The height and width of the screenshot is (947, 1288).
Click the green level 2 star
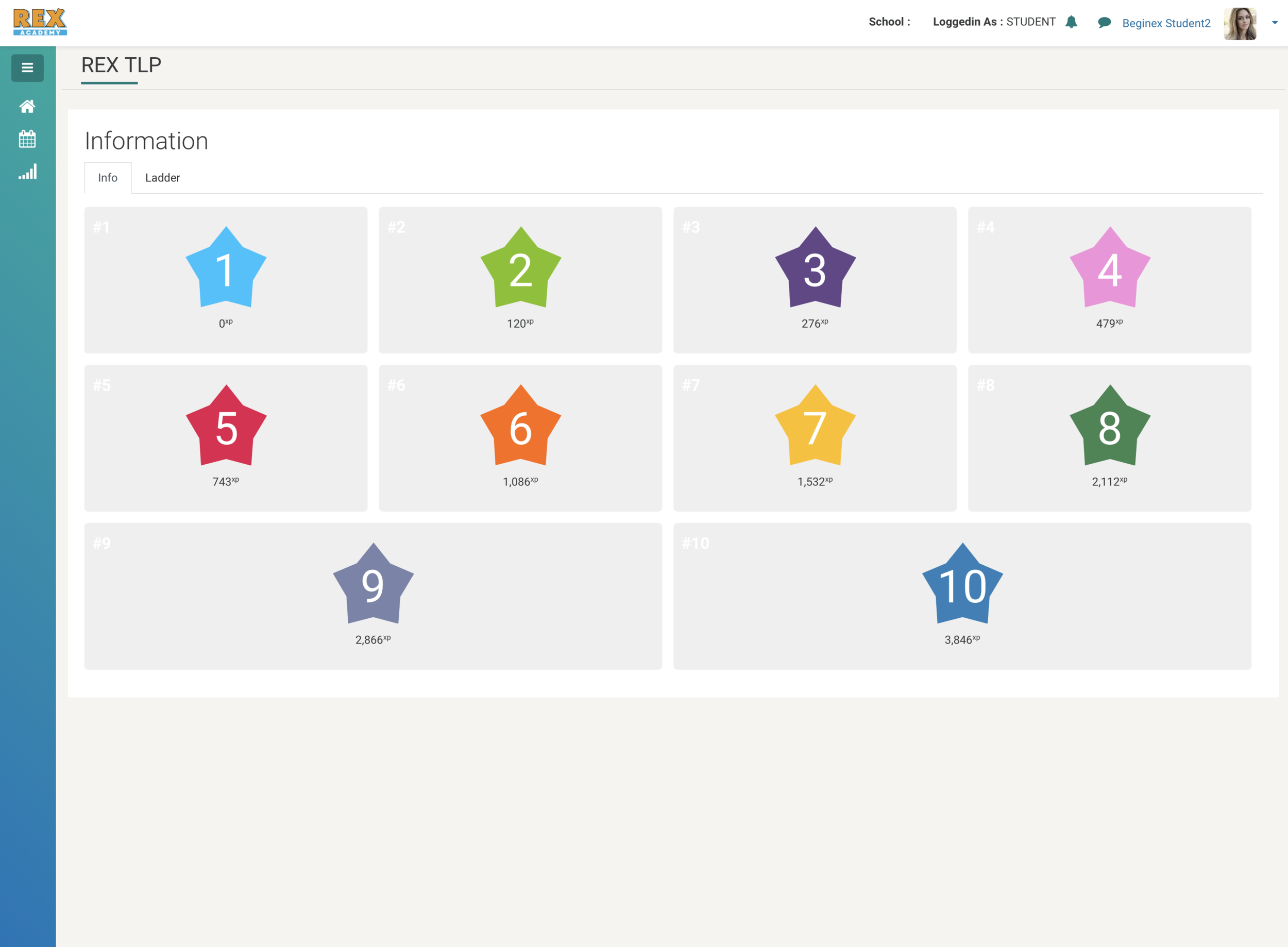click(520, 268)
